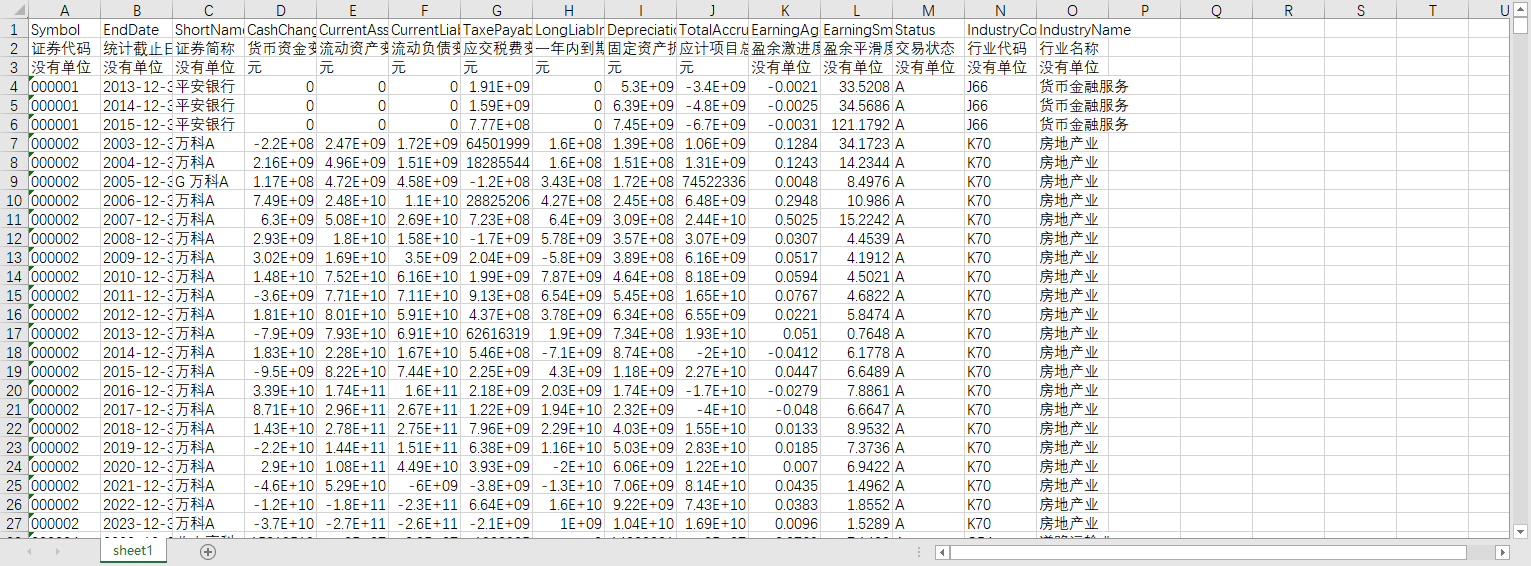Click the '1.8552' cell
The width and height of the screenshot is (1531, 566).
point(856,505)
